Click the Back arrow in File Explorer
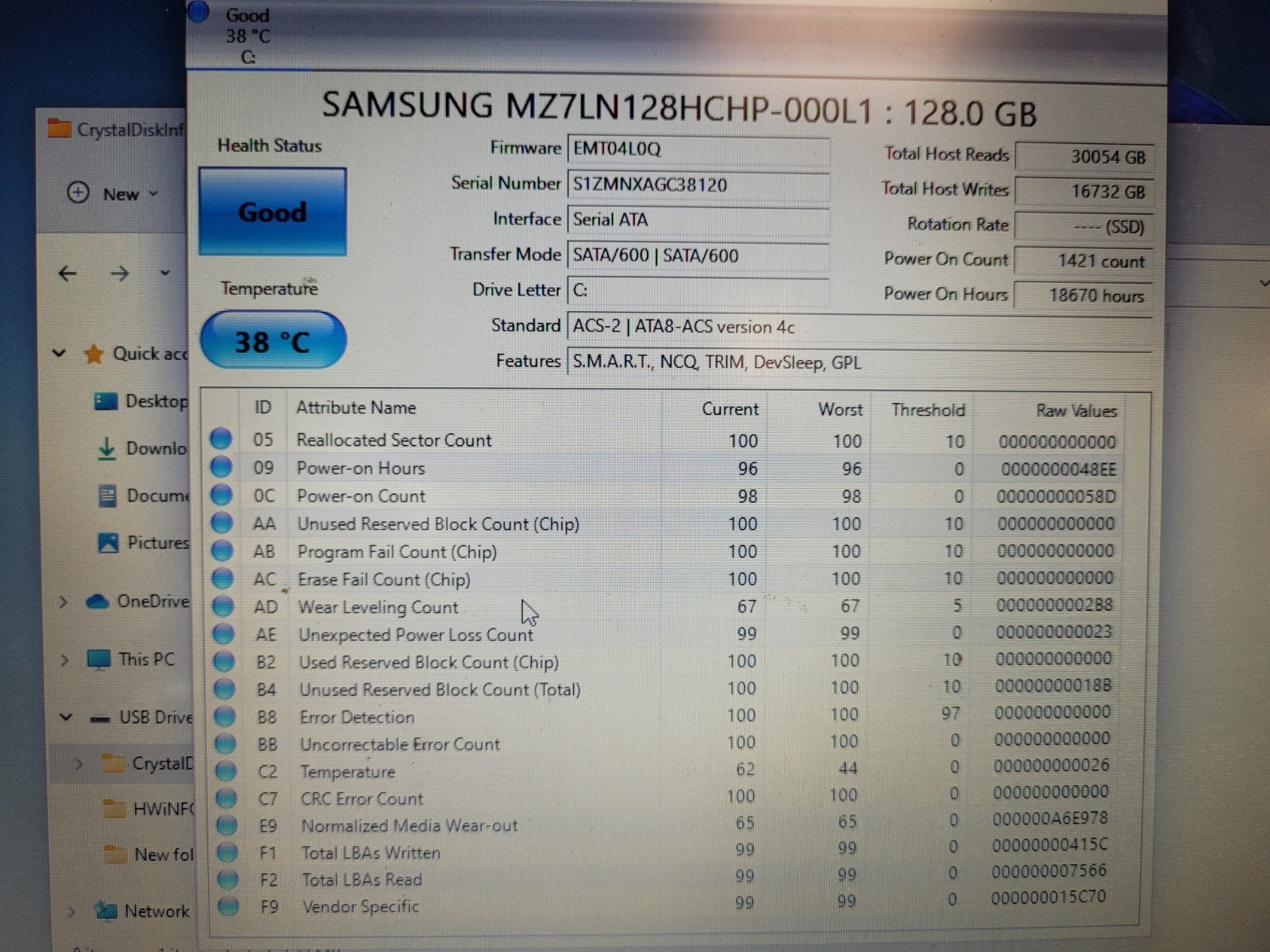The width and height of the screenshot is (1270, 952). pos(68,274)
